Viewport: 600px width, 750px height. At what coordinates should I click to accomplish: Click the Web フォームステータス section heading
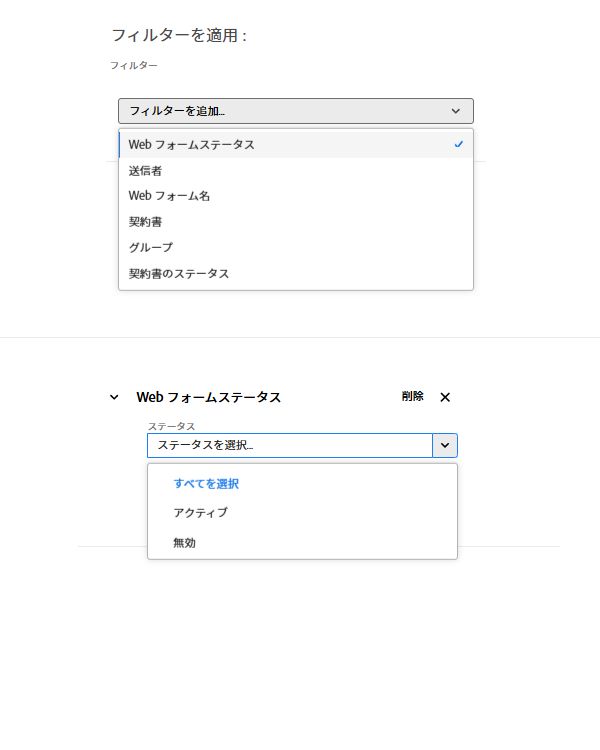tap(209, 397)
